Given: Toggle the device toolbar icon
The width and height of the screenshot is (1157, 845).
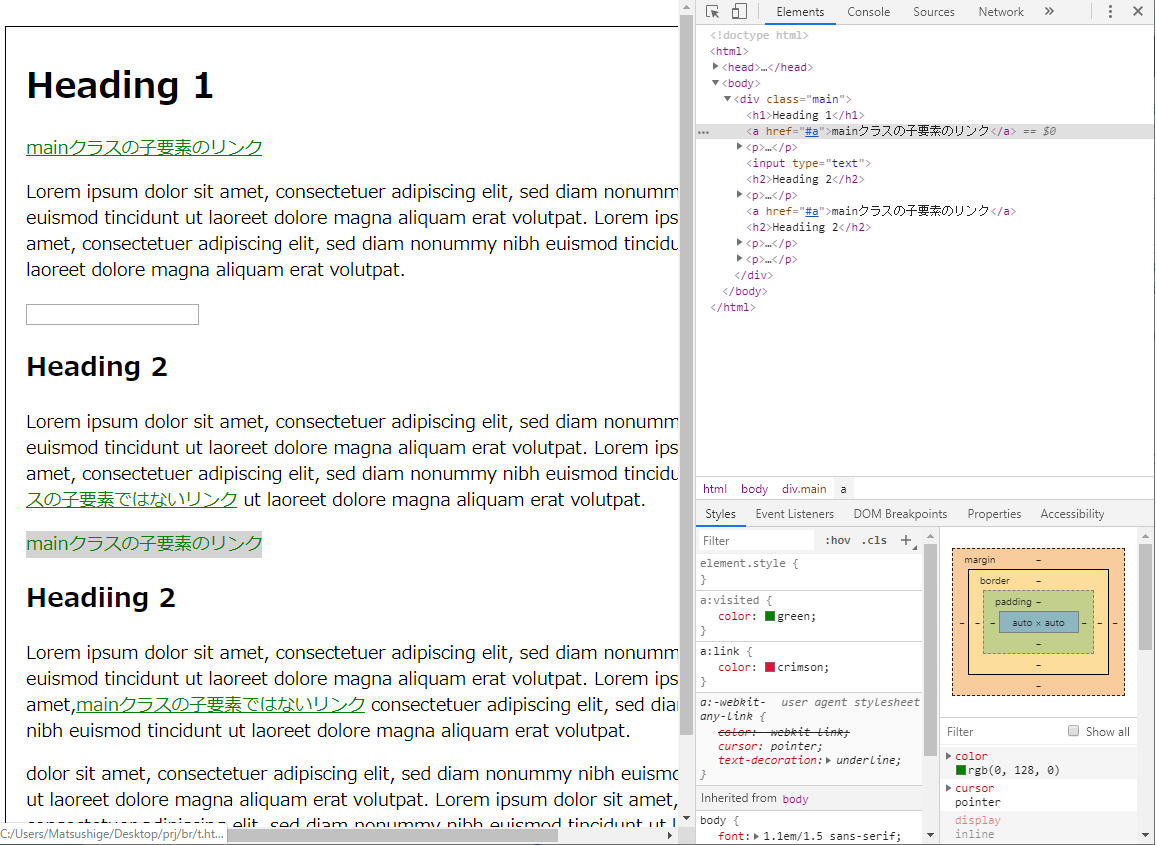Looking at the screenshot, I should pyautogui.click(x=739, y=12).
